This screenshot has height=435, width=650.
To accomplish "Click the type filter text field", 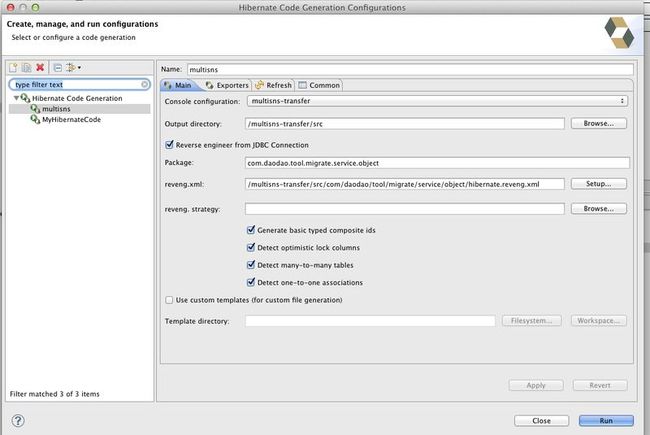I will pyautogui.click(x=79, y=85).
